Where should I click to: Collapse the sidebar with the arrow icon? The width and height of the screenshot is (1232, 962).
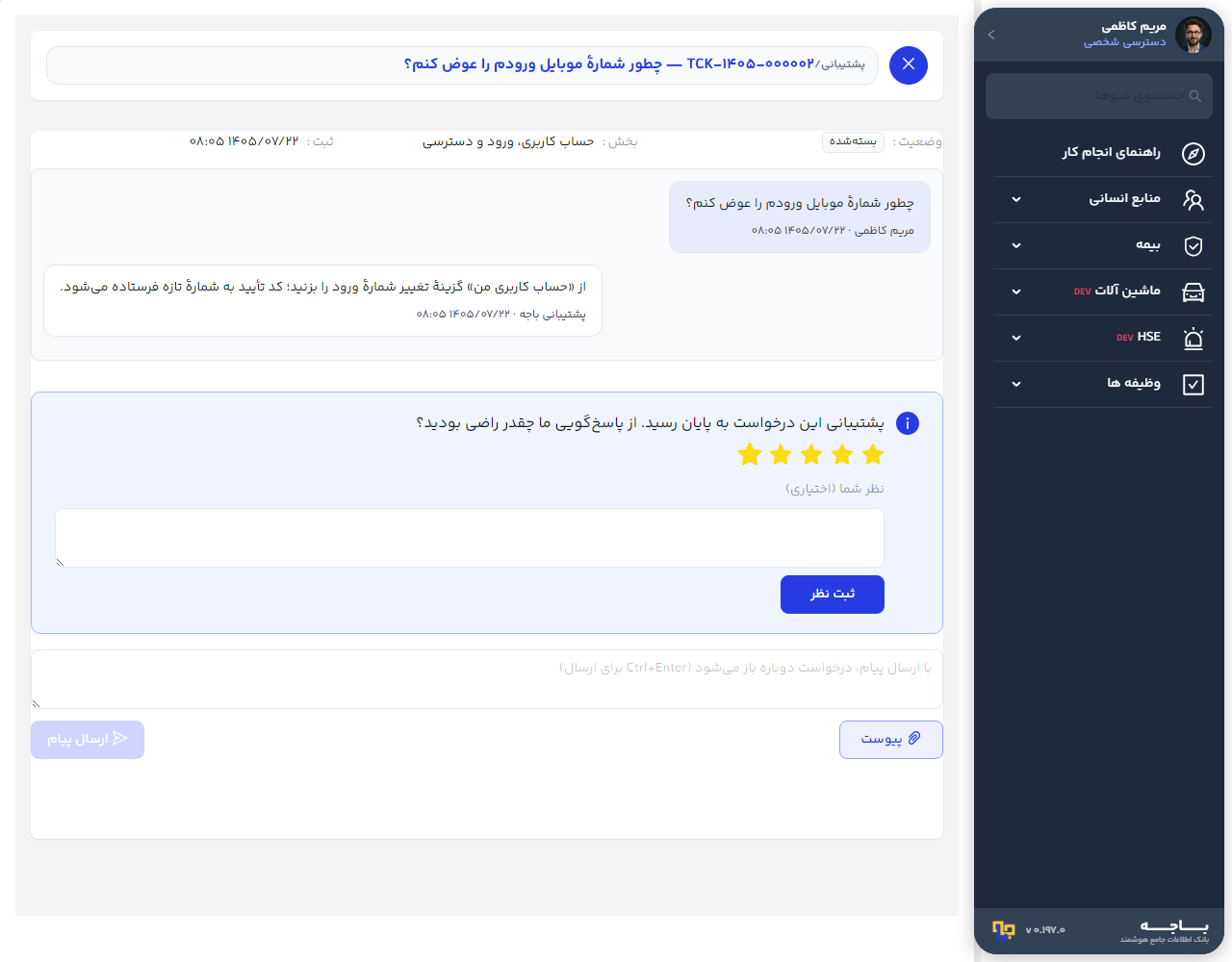coord(991,35)
